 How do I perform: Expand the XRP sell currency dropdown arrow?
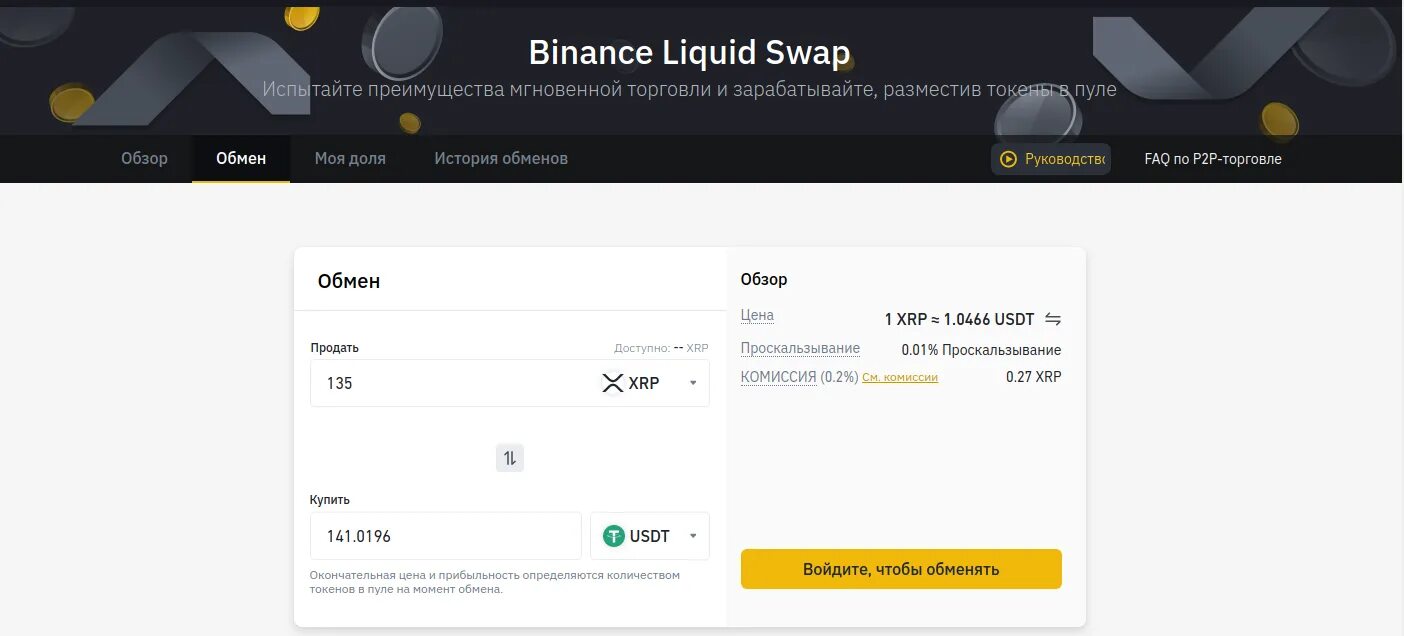(693, 383)
